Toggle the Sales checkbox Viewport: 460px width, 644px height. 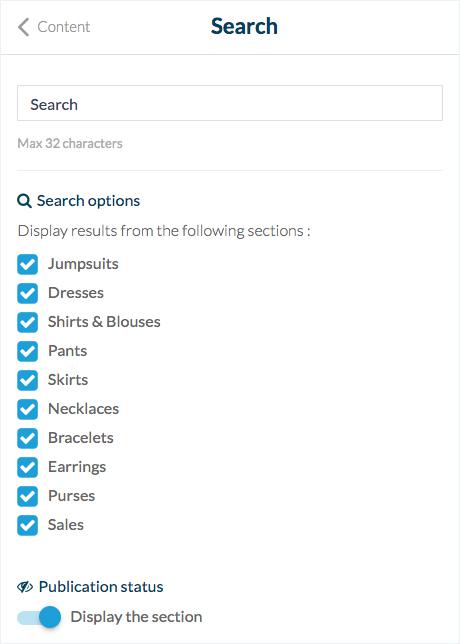[28, 525]
